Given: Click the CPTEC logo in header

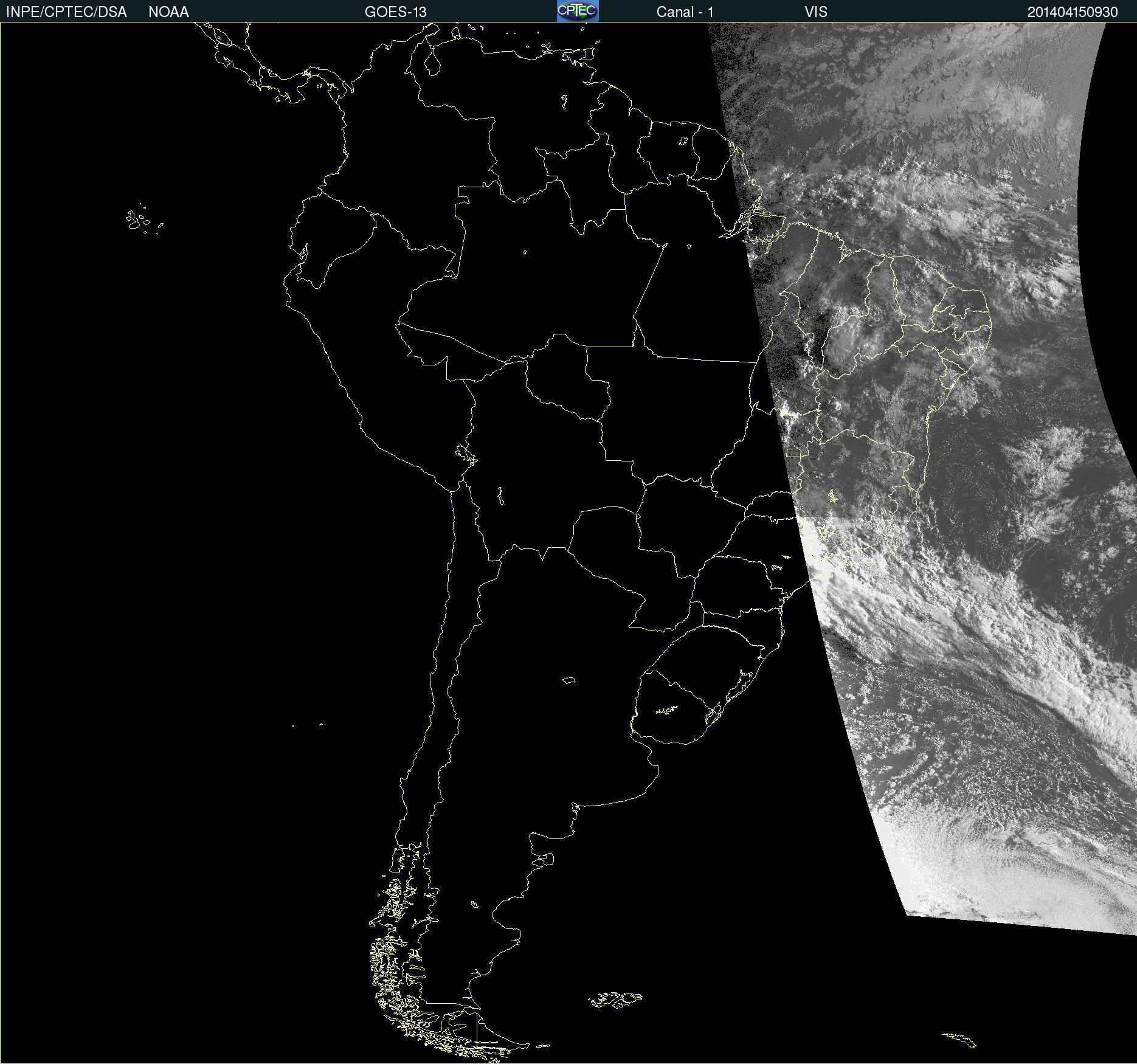Looking at the screenshot, I should point(578,11).
